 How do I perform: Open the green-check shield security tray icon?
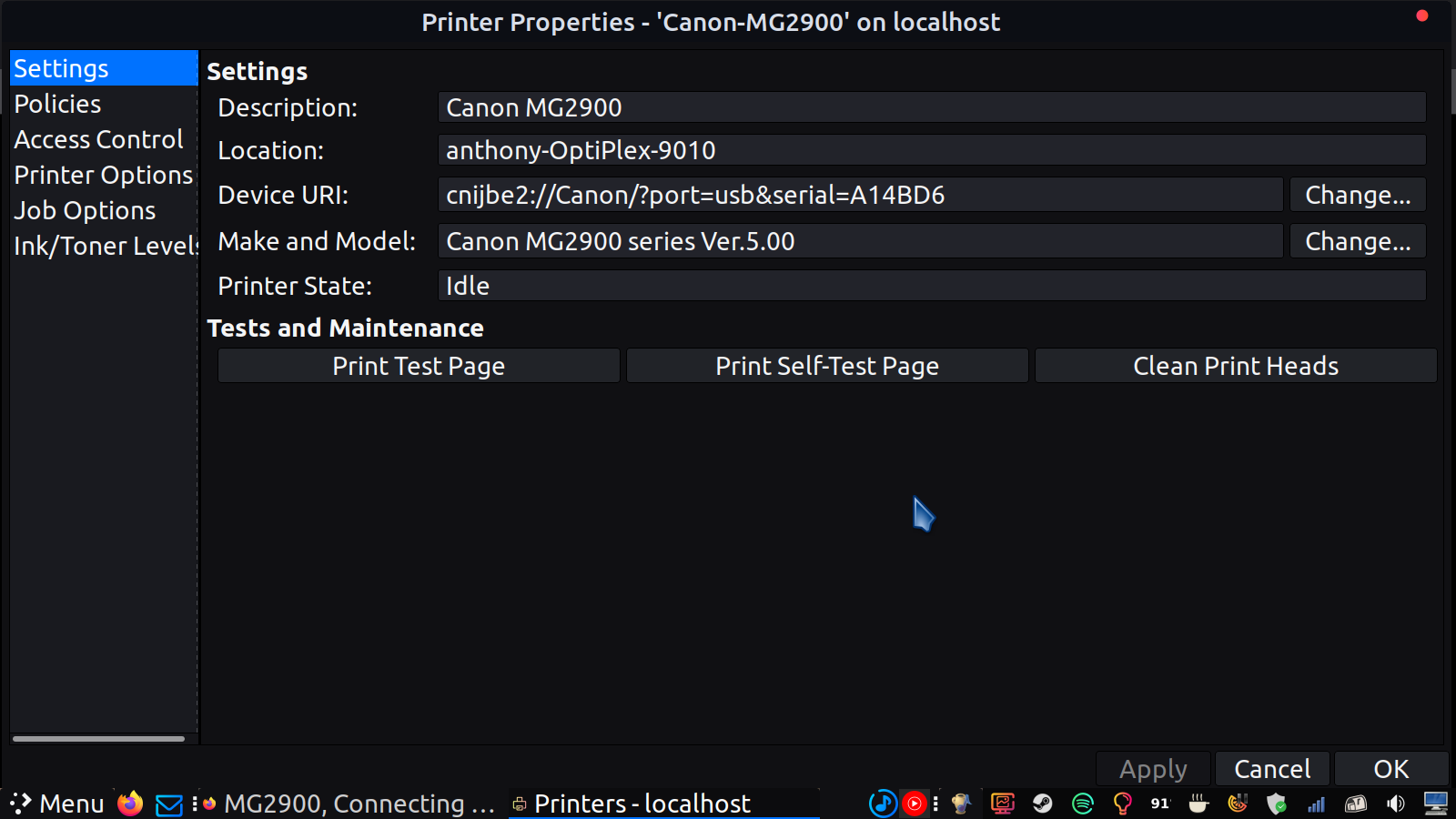tap(1277, 804)
